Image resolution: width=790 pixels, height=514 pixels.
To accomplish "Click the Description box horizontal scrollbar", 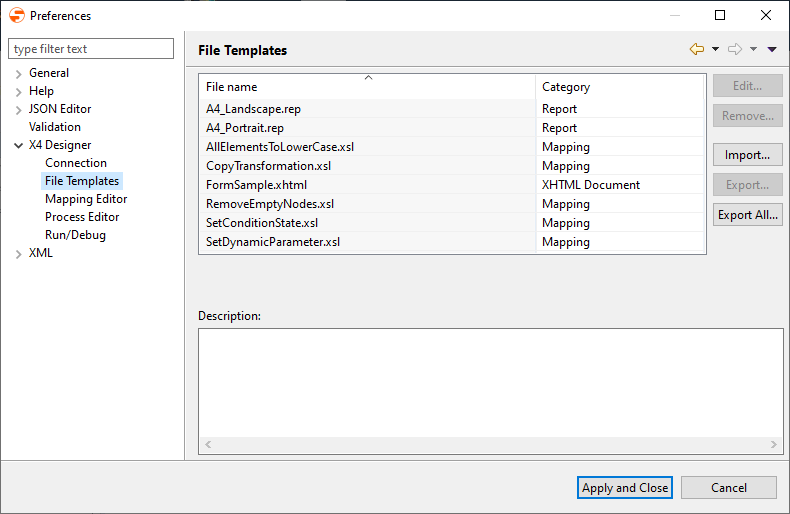I will click(x=490, y=444).
